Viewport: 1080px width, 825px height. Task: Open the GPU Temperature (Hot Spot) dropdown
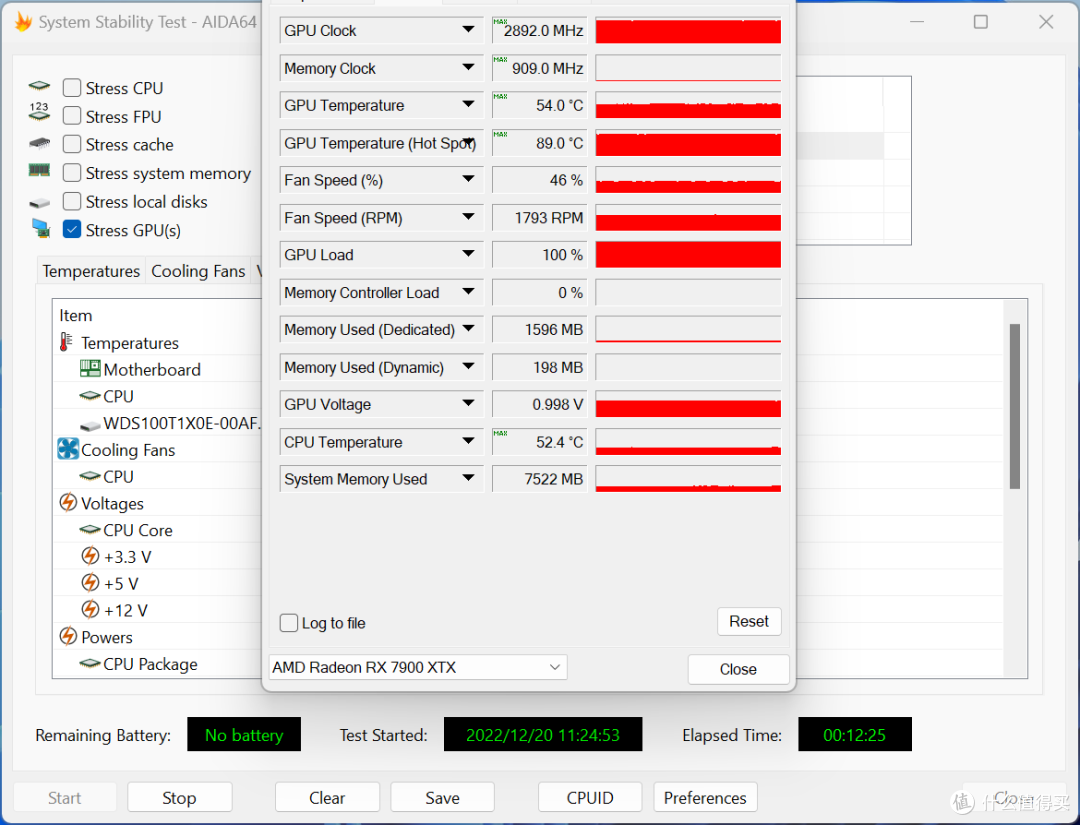point(381,143)
